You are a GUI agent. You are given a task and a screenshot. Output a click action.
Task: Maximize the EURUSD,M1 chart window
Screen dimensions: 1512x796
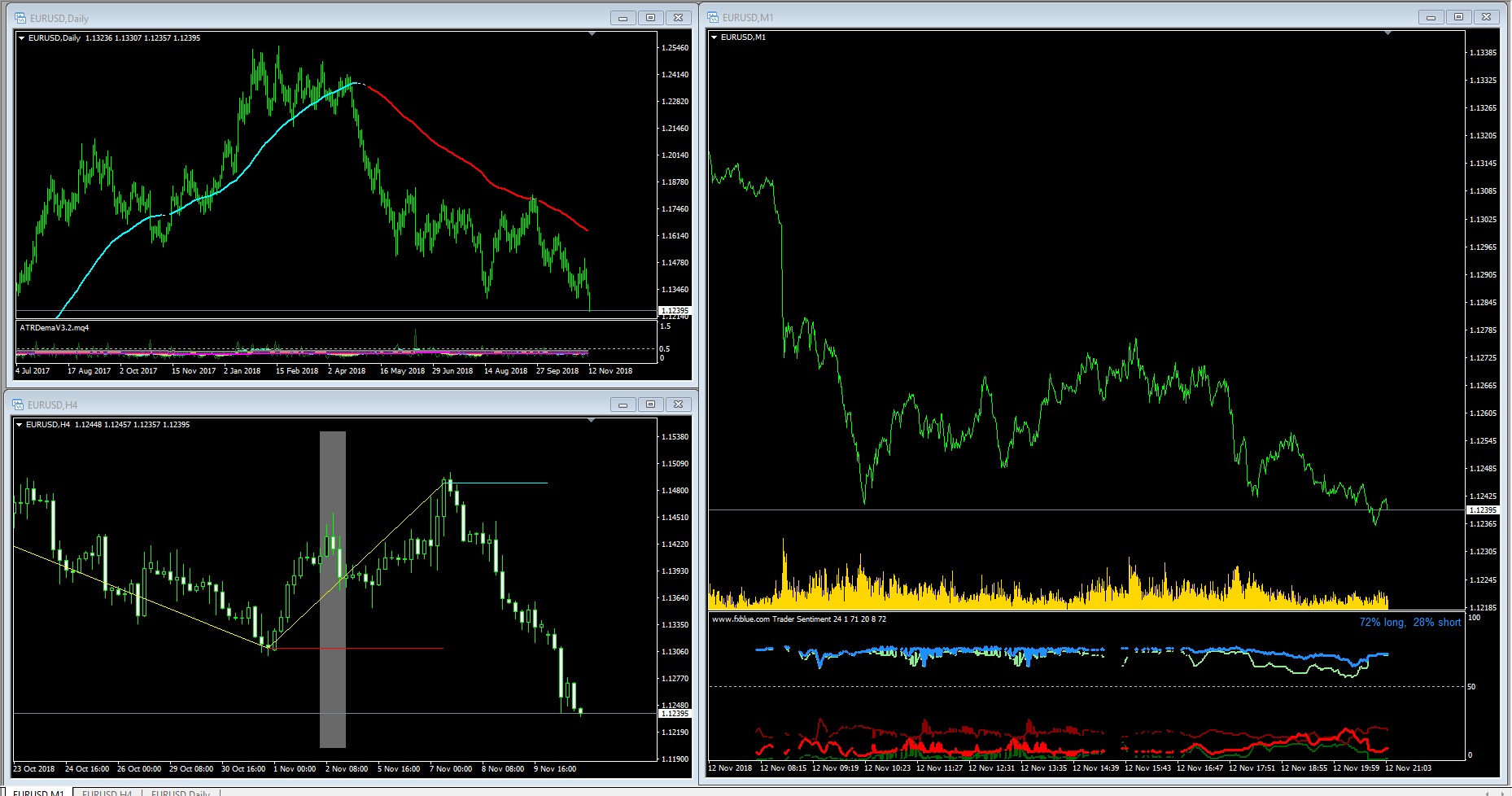click(1458, 17)
